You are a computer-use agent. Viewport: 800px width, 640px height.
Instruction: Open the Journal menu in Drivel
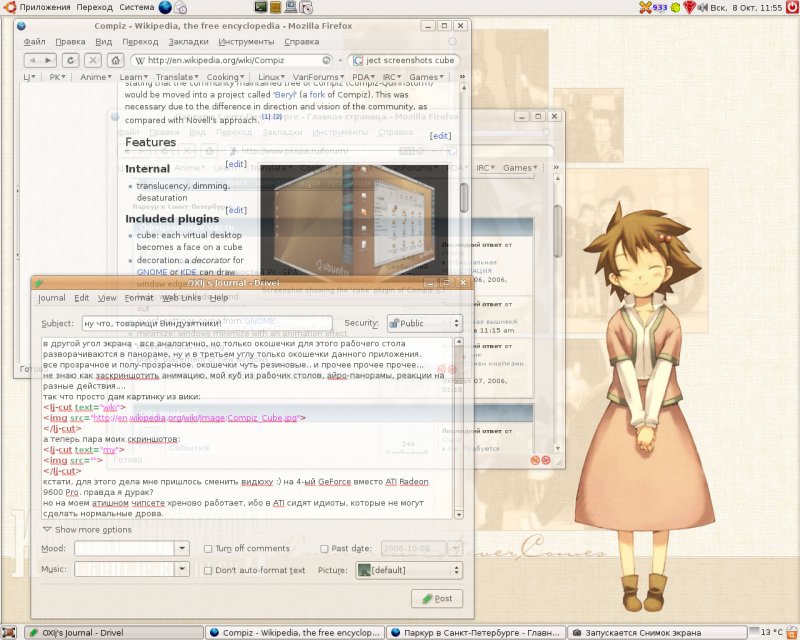(x=51, y=298)
